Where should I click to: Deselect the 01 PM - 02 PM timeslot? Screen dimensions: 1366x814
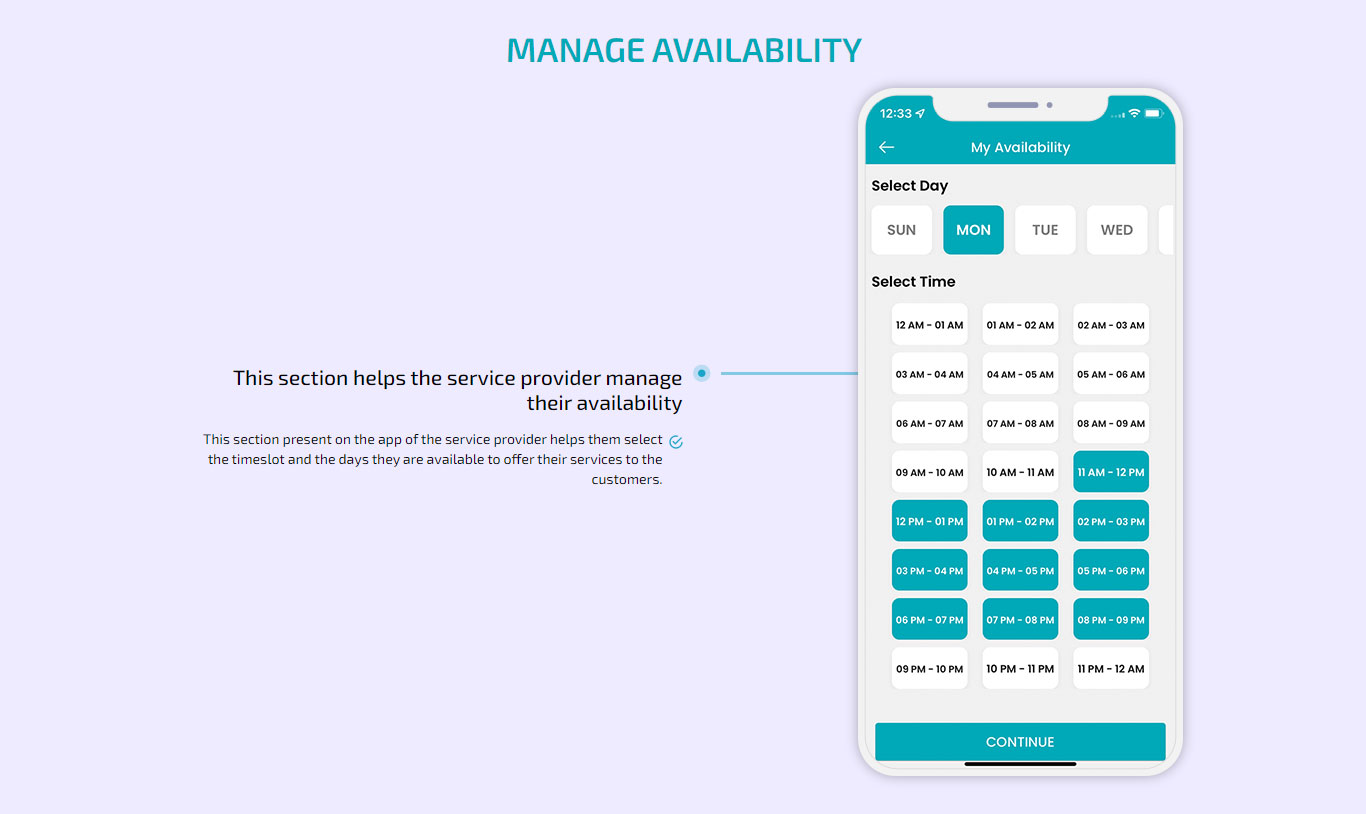(x=1020, y=521)
